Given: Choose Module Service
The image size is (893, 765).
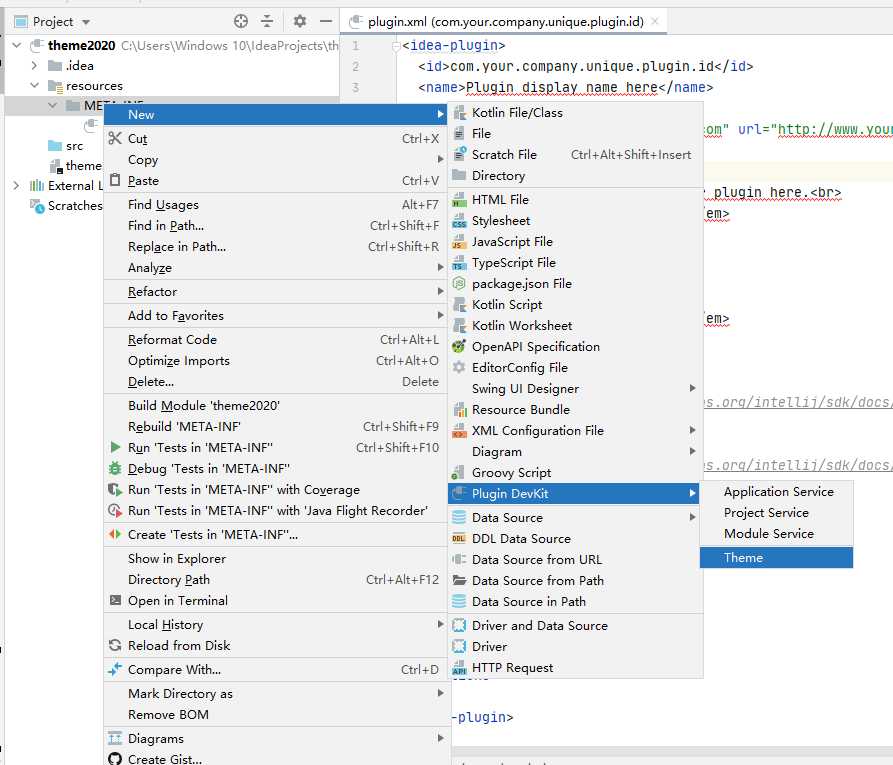Looking at the screenshot, I should (776, 534).
